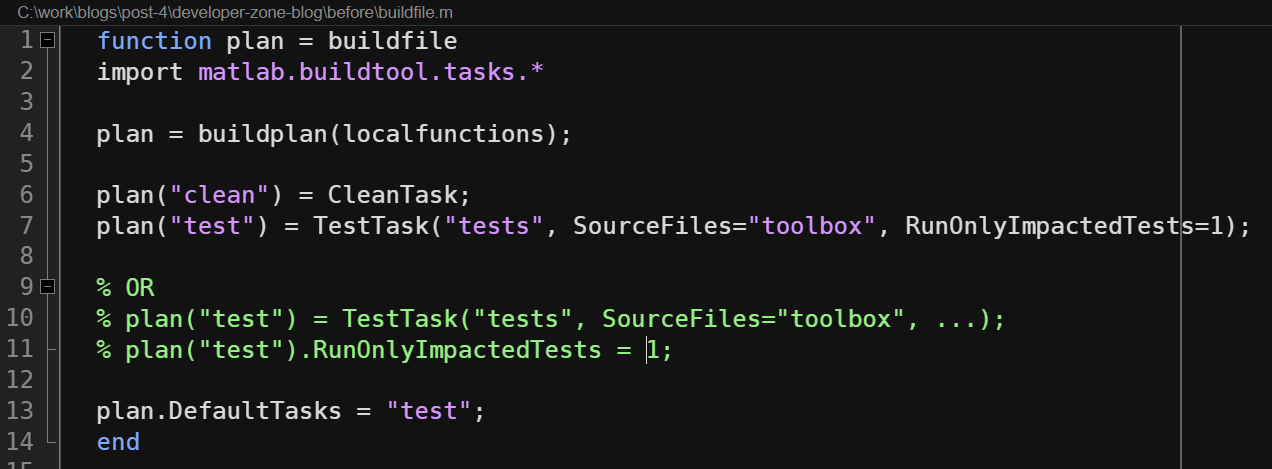
Task: Click the matlab.buildtool.tasks.* import text
Action: point(371,72)
